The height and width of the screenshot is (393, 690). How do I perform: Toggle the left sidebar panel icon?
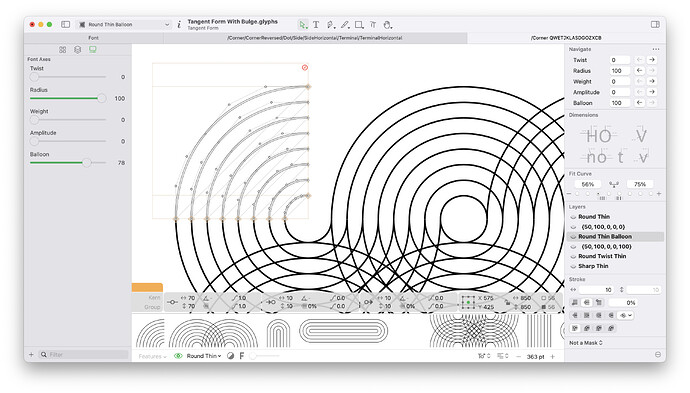[x=66, y=25]
